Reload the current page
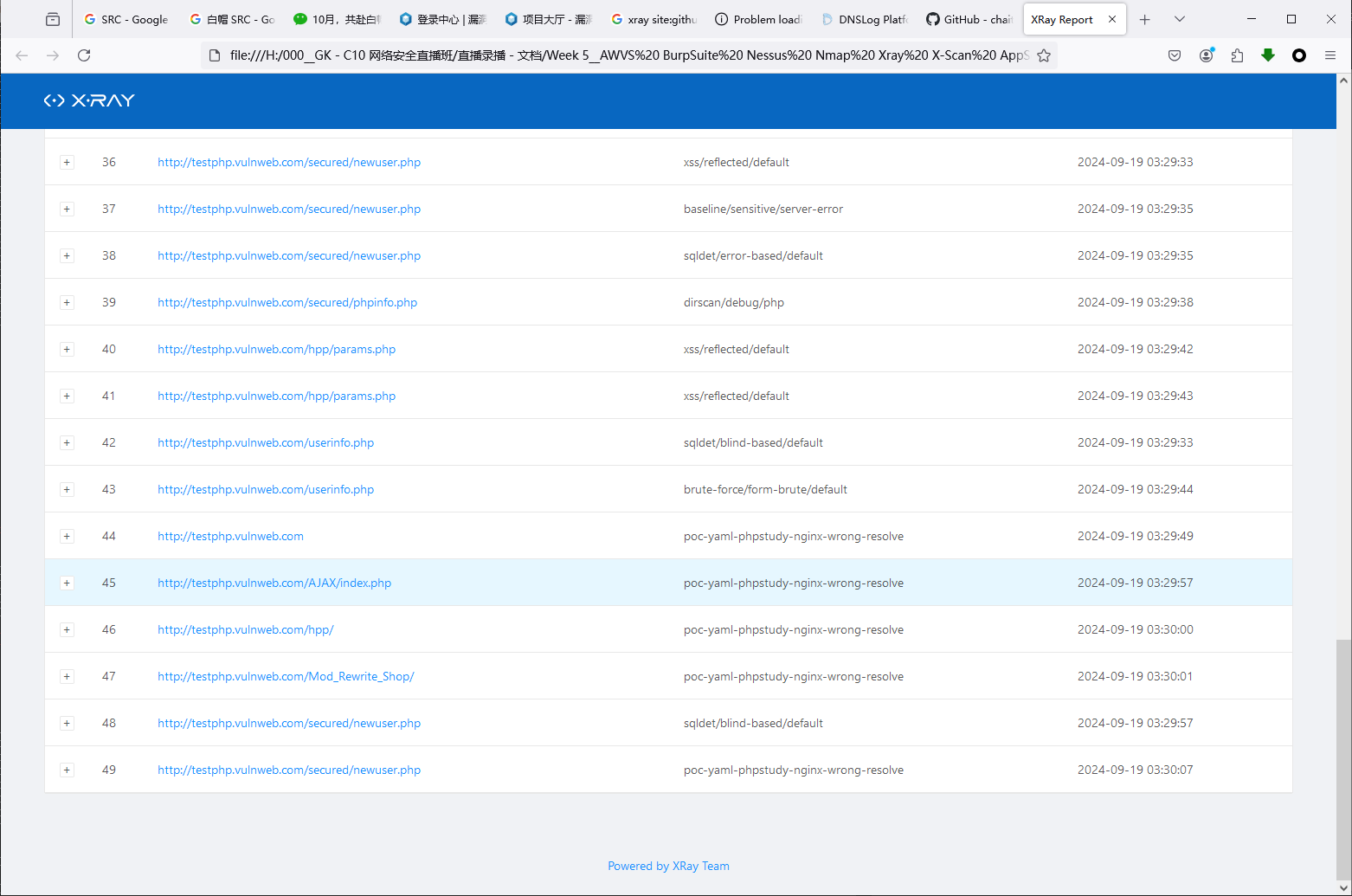 pos(84,55)
